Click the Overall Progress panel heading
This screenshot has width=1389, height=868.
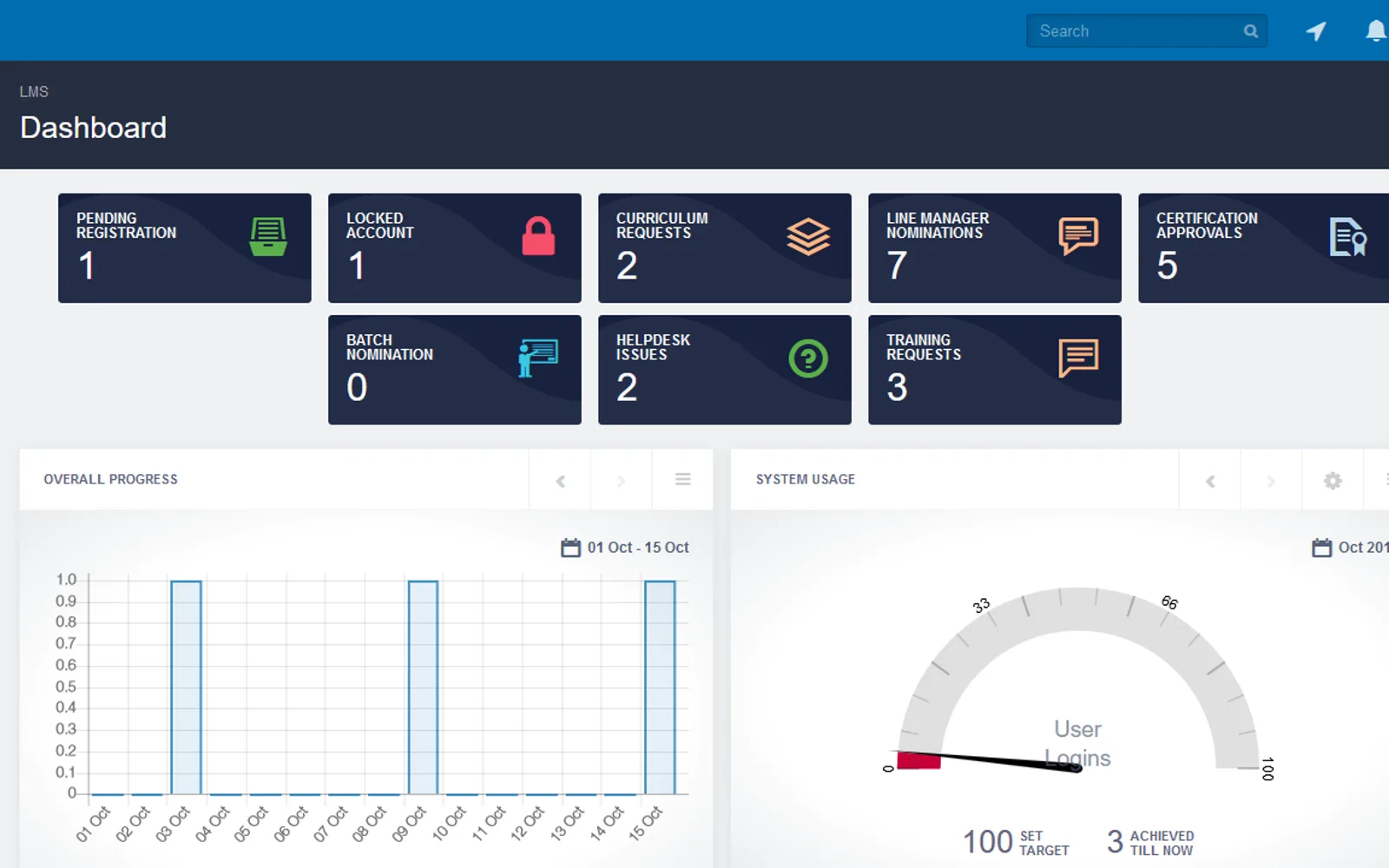(x=111, y=479)
